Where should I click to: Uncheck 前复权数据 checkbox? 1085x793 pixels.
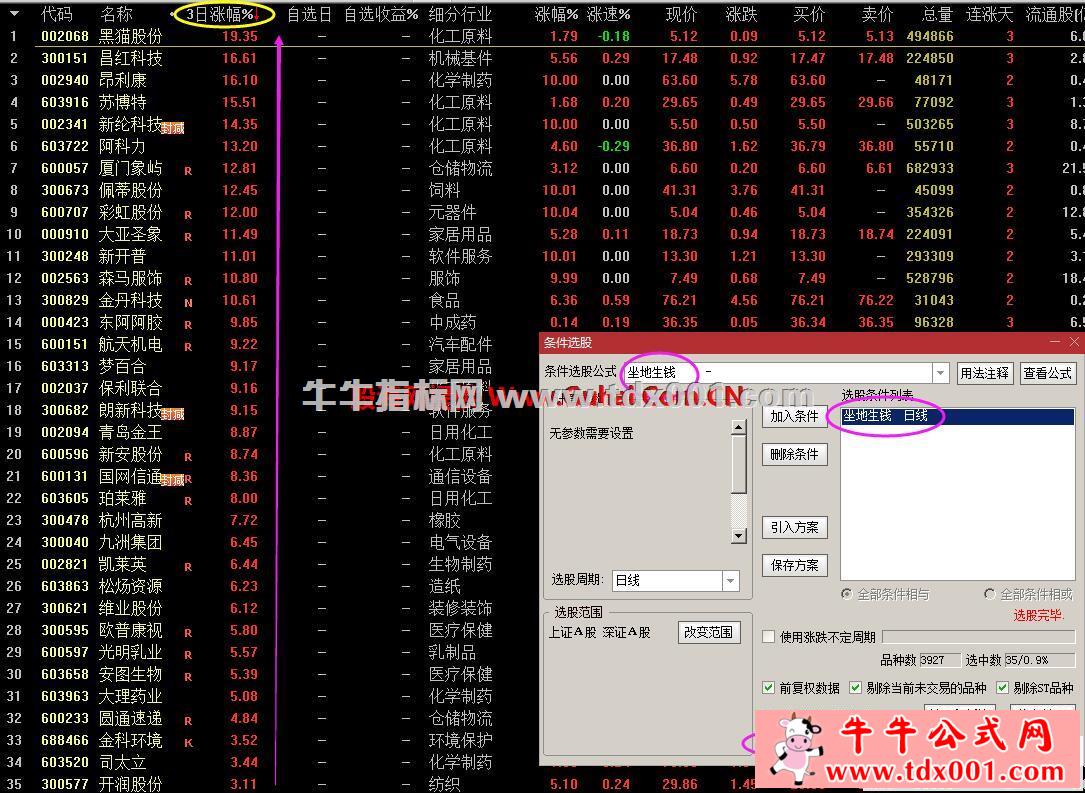768,688
